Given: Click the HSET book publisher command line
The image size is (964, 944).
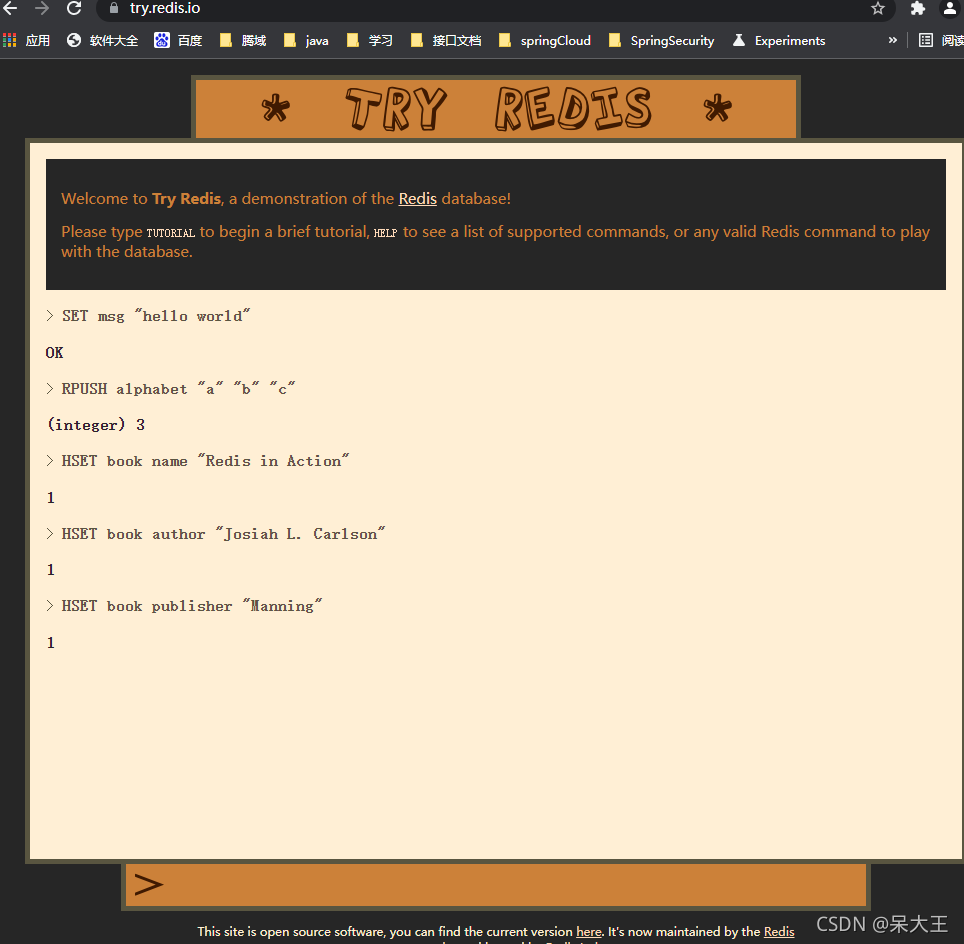Looking at the screenshot, I should coord(184,606).
